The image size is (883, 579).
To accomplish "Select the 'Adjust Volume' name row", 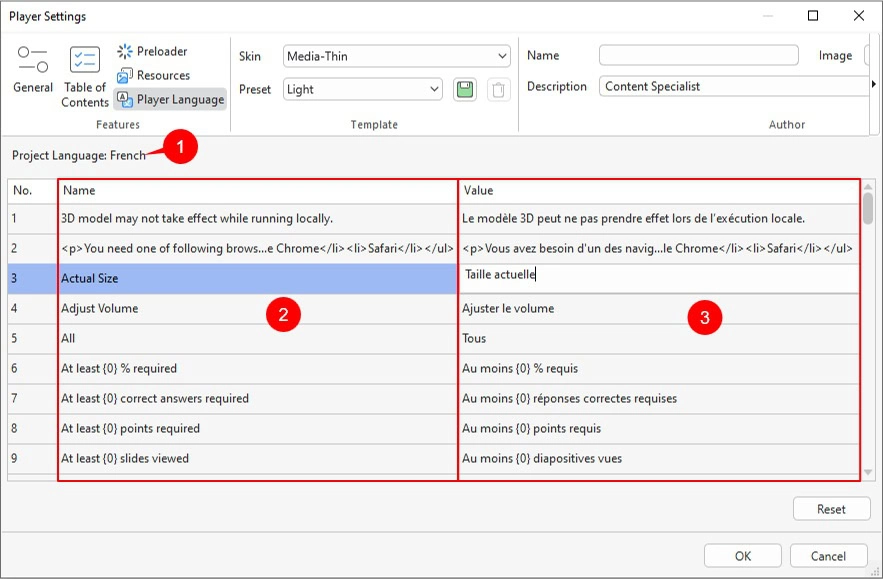I will point(256,309).
